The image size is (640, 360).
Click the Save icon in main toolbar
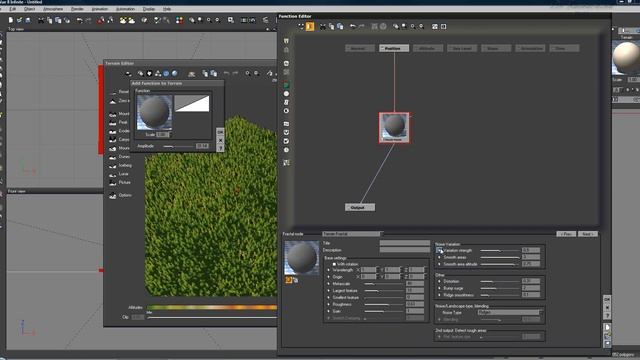pyautogui.click(x=28, y=20)
